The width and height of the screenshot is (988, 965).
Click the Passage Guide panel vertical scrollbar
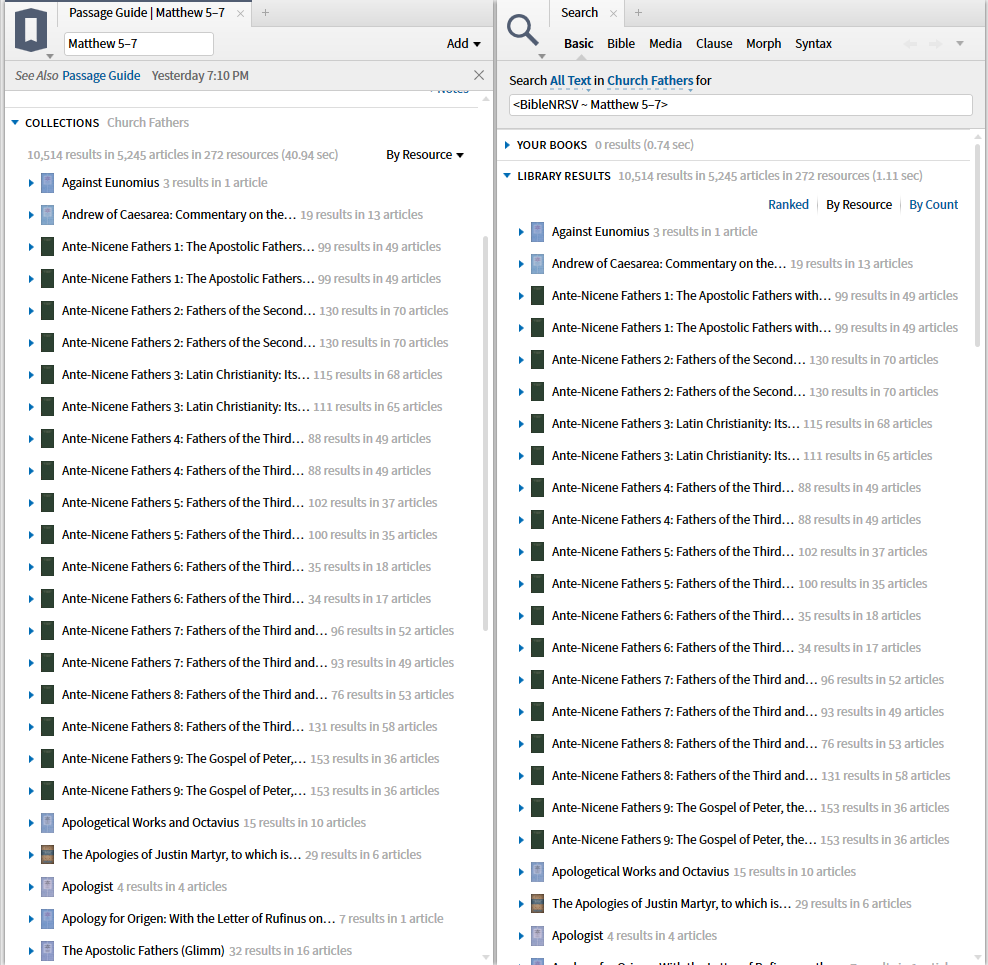[485, 434]
